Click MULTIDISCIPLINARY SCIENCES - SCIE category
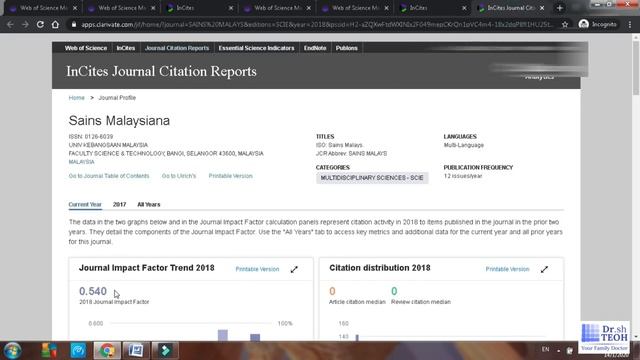This screenshot has height=360, width=640. tap(372, 178)
